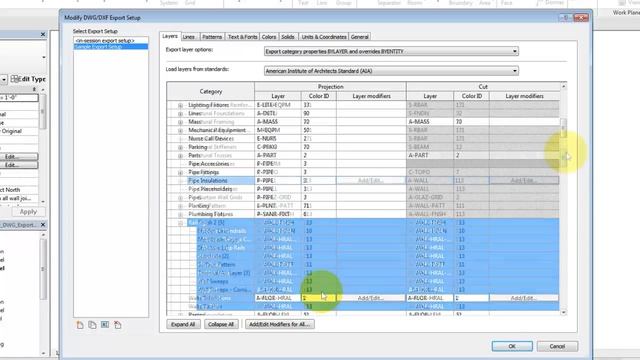Click the M-EQPM projection layer cell
Screen dimensions: 640x360
[x=278, y=131]
